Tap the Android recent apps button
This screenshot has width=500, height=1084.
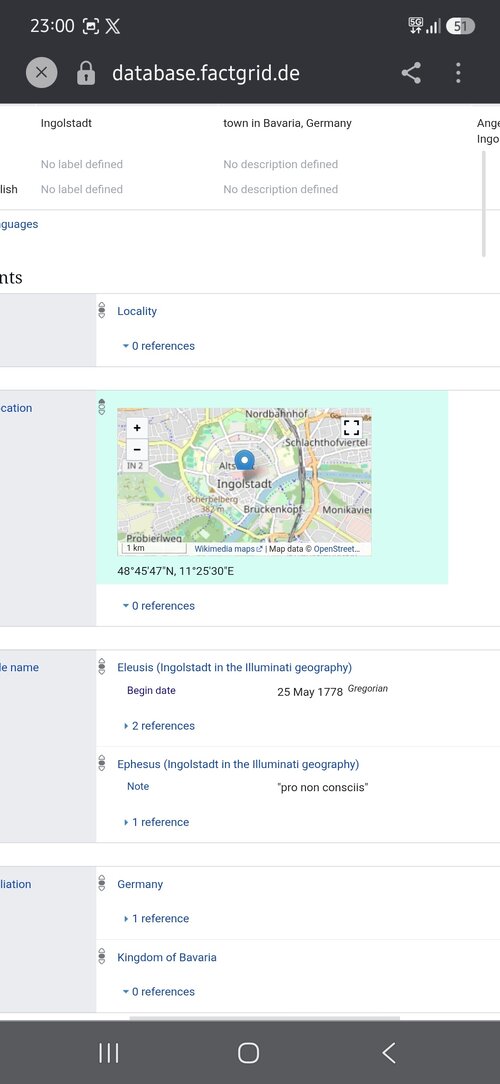tap(109, 1053)
